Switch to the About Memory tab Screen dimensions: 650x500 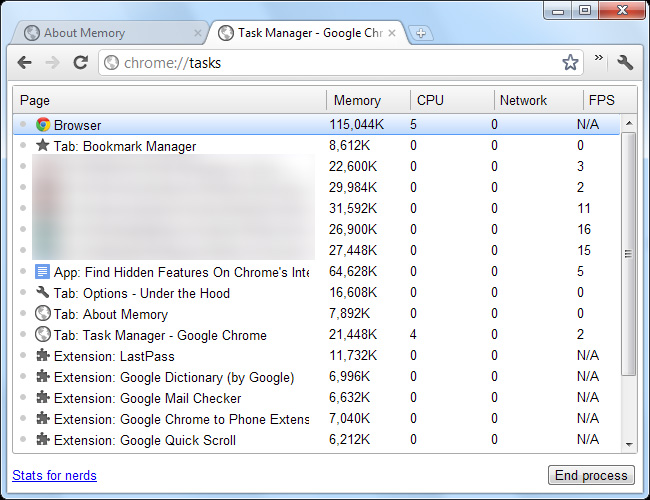110,33
